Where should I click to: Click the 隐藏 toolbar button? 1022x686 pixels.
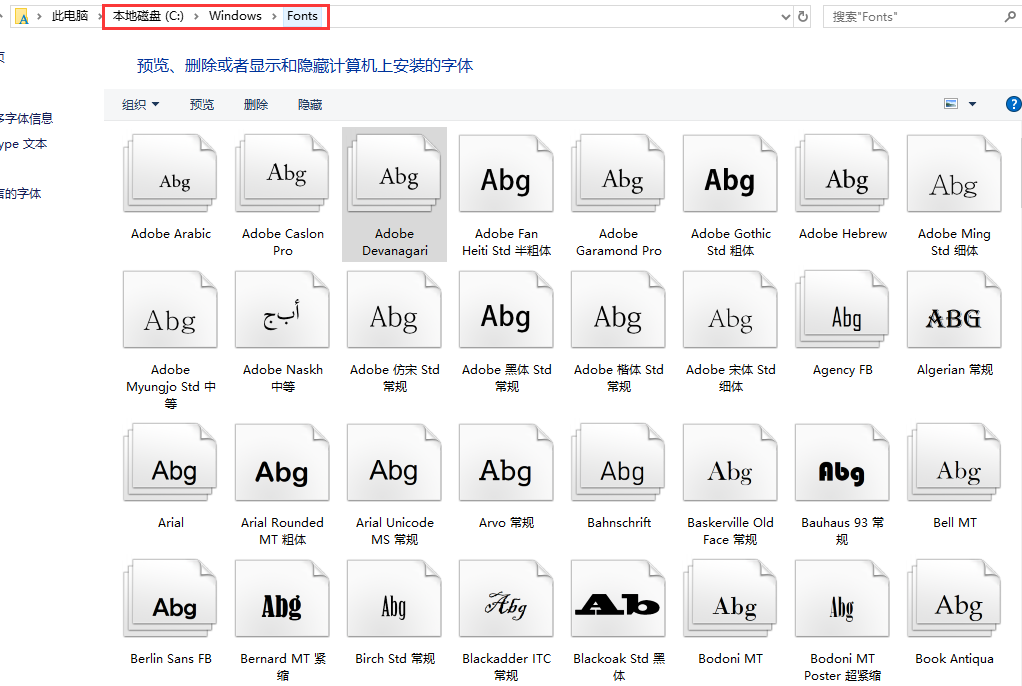tap(310, 104)
